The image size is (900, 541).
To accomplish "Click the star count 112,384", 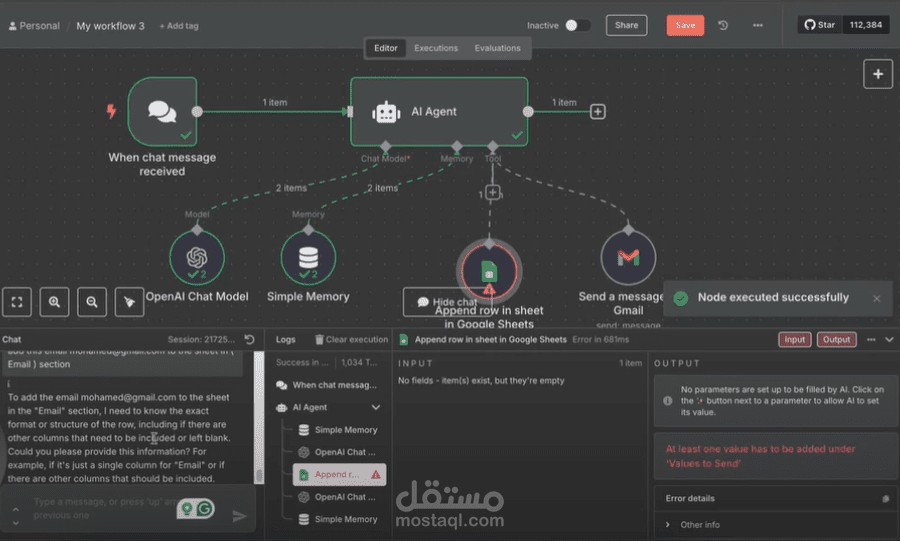I will [x=866, y=25].
